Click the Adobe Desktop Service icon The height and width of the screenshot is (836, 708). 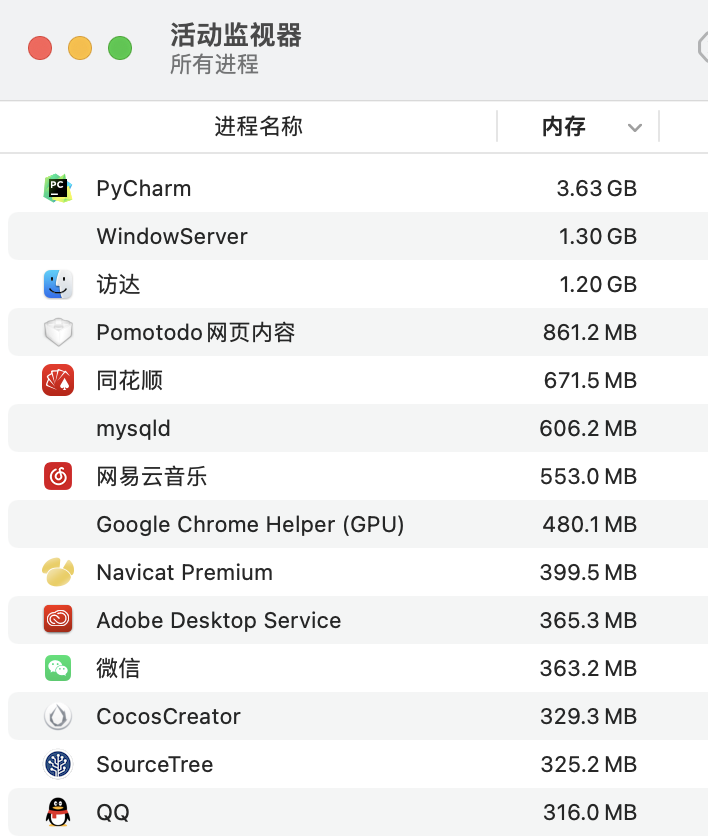(58, 620)
